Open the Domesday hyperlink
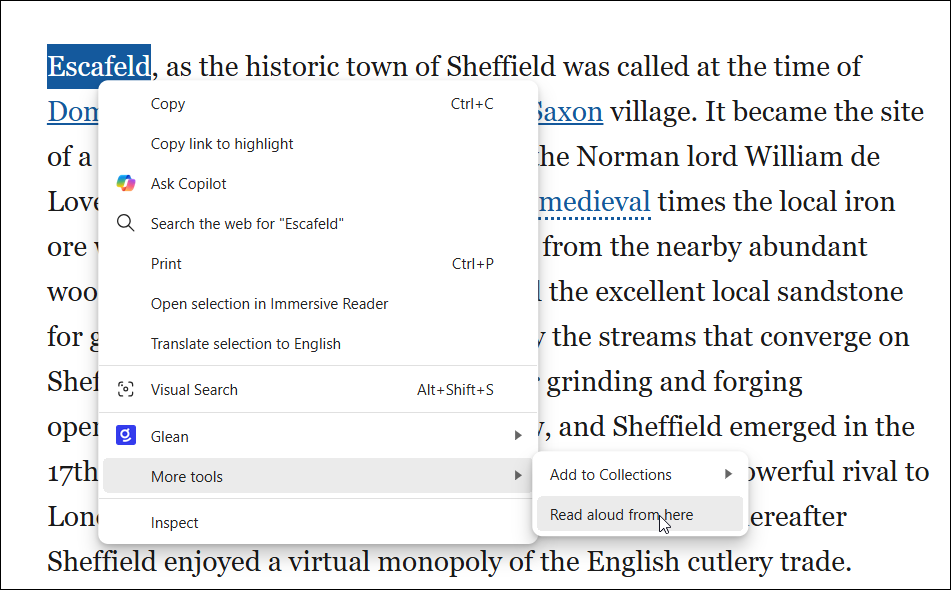The image size is (951, 590). tap(74, 111)
